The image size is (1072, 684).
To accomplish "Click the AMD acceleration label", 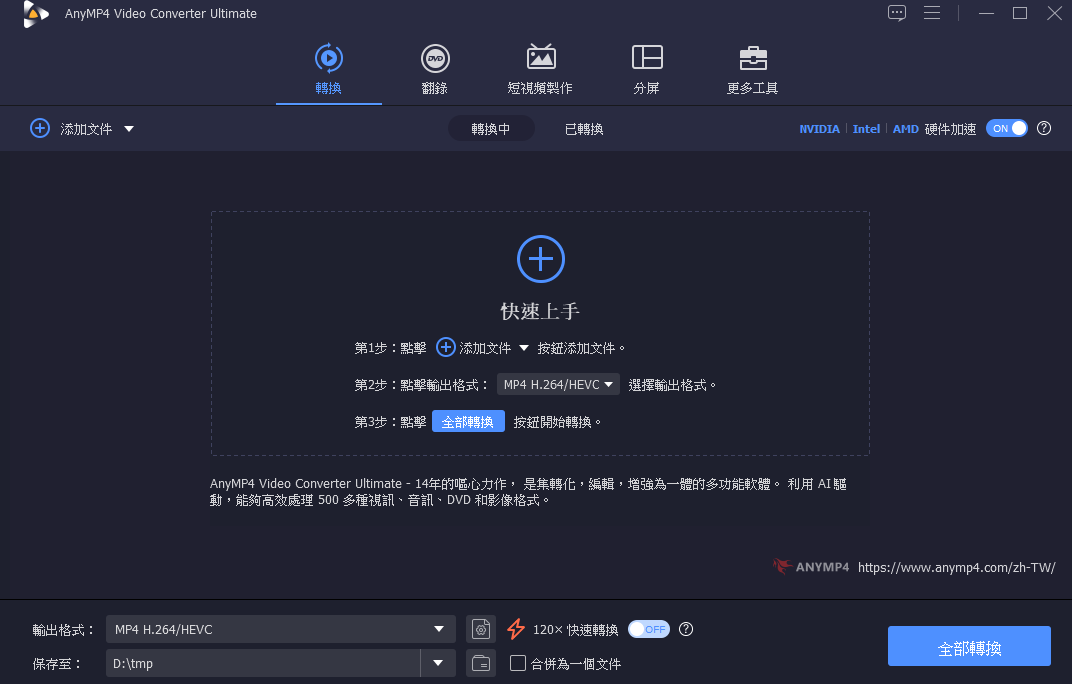I will (905, 129).
